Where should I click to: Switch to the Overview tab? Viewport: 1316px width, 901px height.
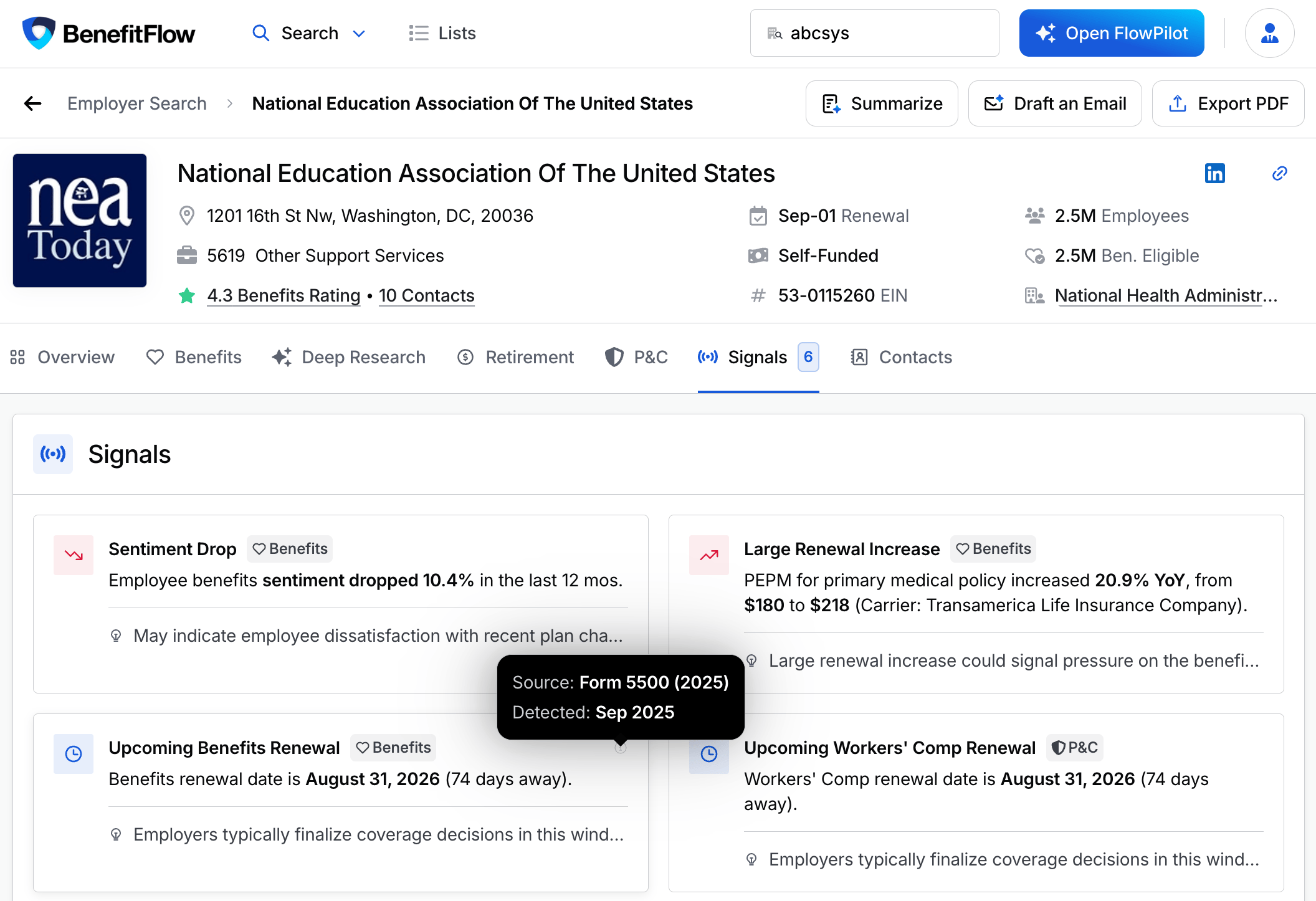point(62,357)
